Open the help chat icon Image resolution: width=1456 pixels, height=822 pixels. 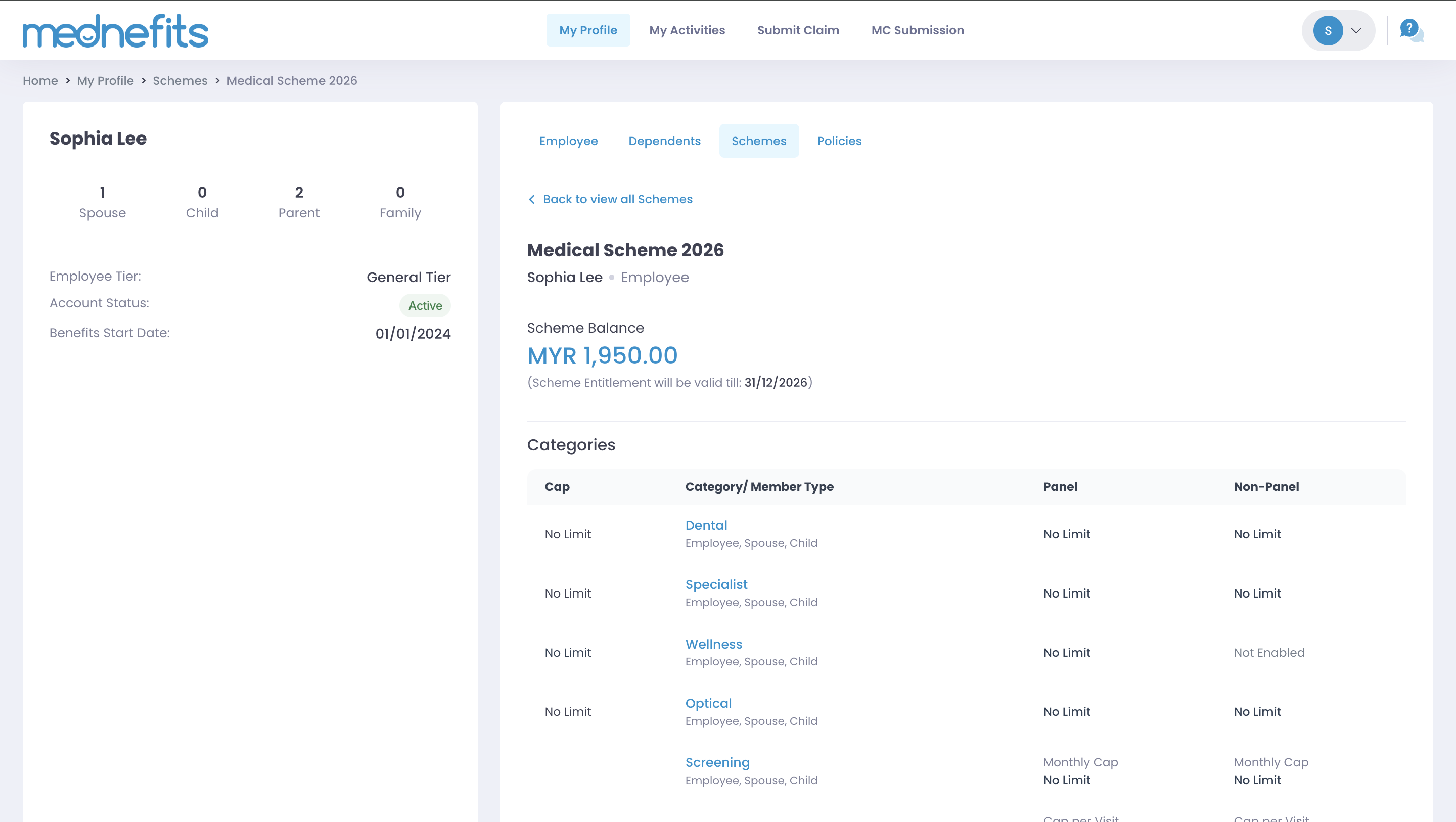[1411, 30]
